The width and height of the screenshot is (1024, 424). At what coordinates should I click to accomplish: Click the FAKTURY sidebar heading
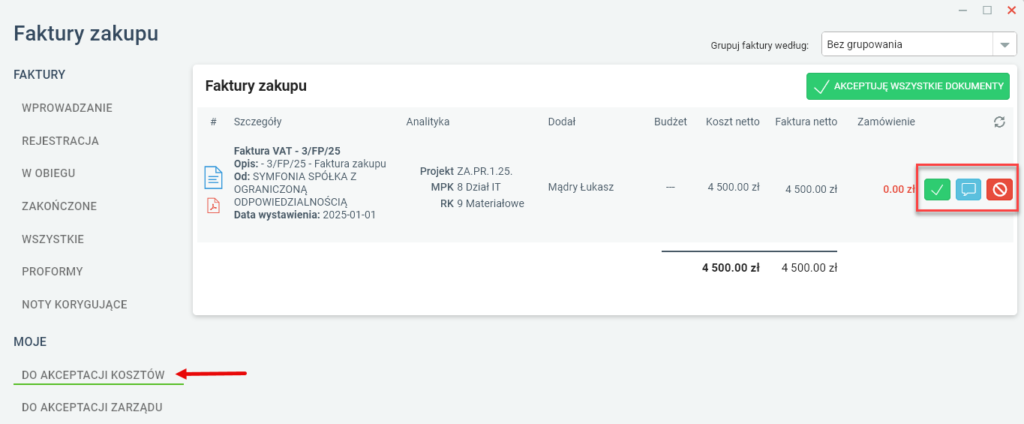point(39,74)
